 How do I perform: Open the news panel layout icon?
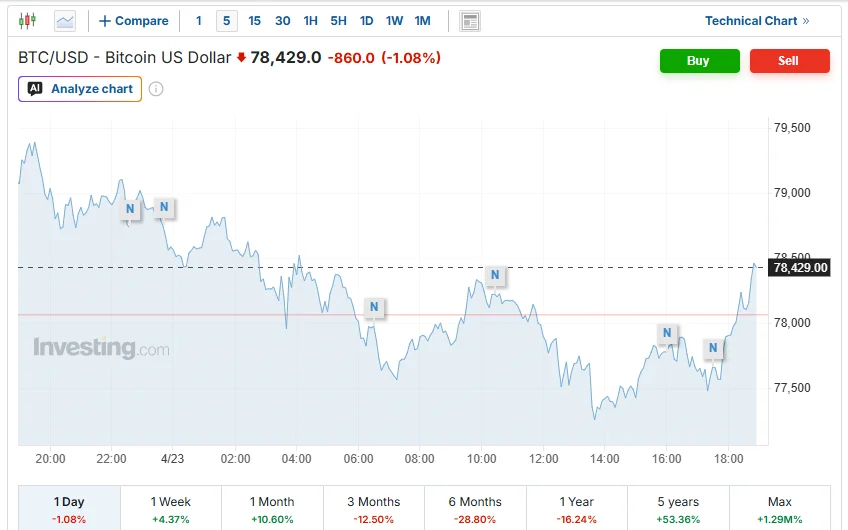(x=470, y=21)
